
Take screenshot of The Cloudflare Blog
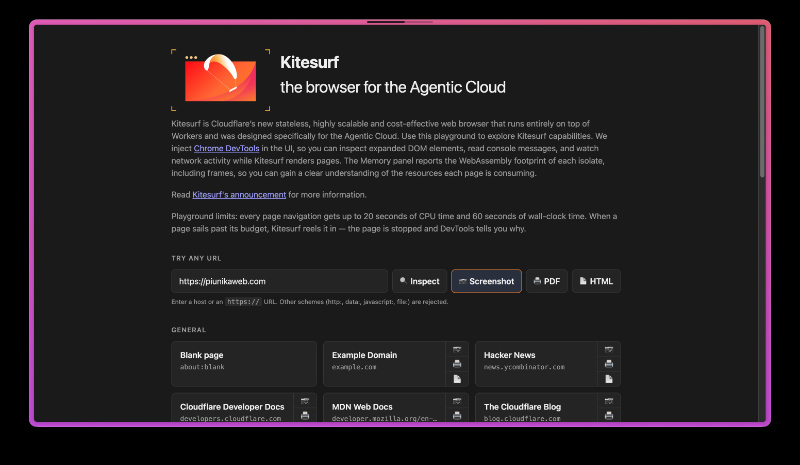point(609,401)
